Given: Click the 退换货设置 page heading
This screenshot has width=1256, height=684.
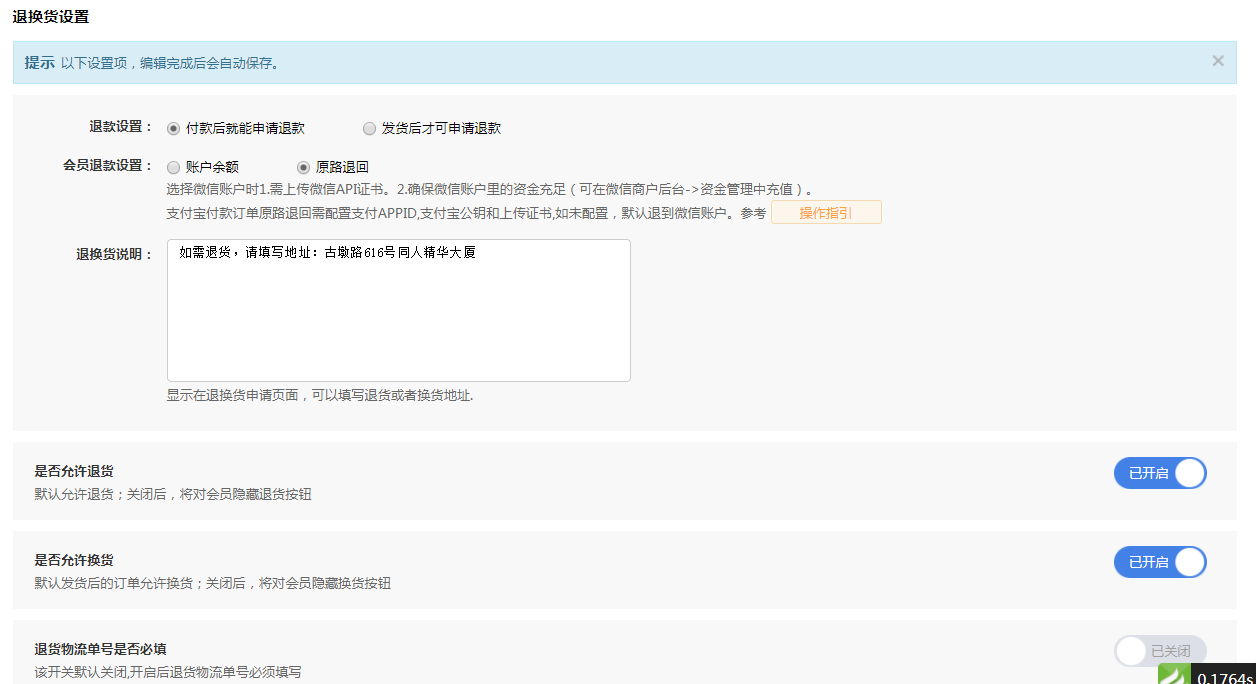Looking at the screenshot, I should [x=50, y=16].
